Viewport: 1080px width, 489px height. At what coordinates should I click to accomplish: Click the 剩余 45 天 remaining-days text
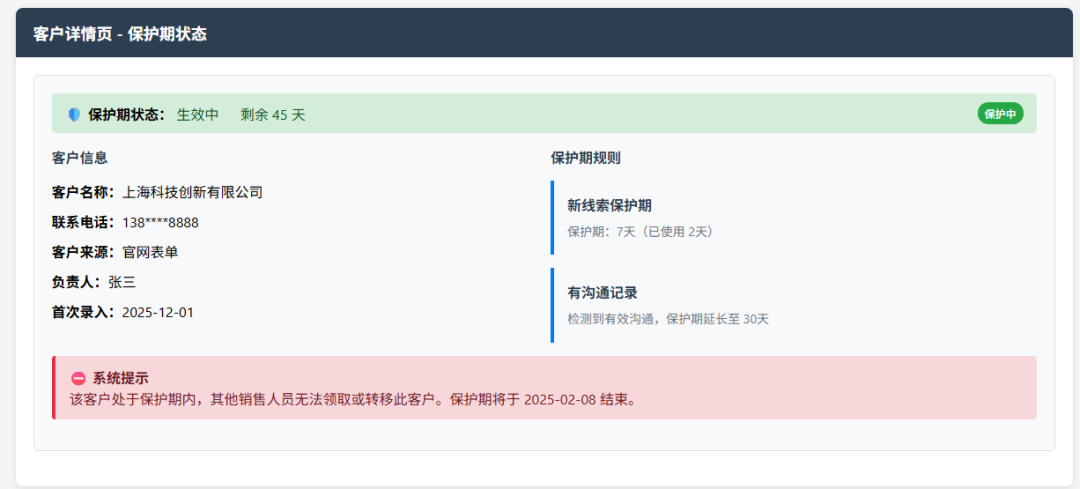click(273, 115)
